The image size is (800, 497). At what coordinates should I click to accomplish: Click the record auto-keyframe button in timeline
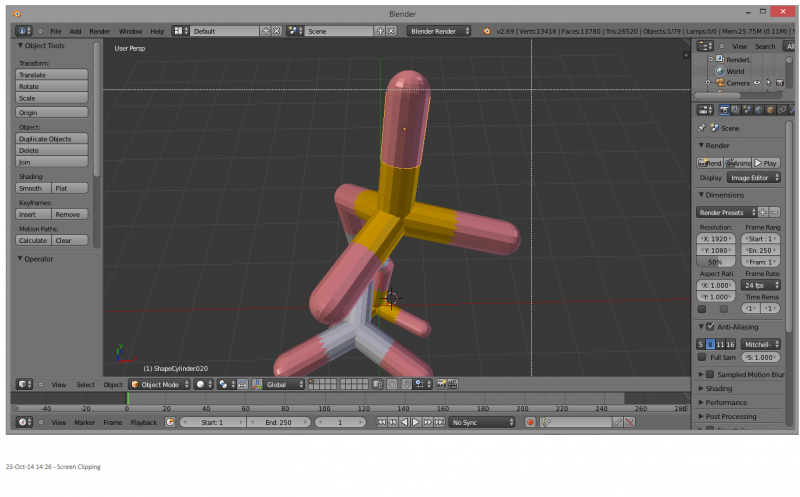[x=530, y=423]
